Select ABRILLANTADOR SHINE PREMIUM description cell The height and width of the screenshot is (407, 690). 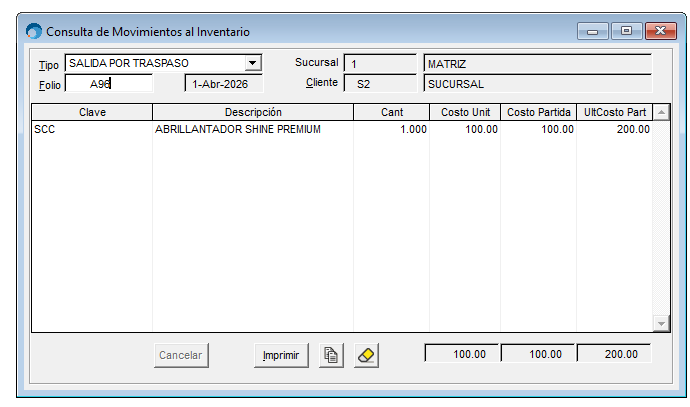(x=253, y=129)
